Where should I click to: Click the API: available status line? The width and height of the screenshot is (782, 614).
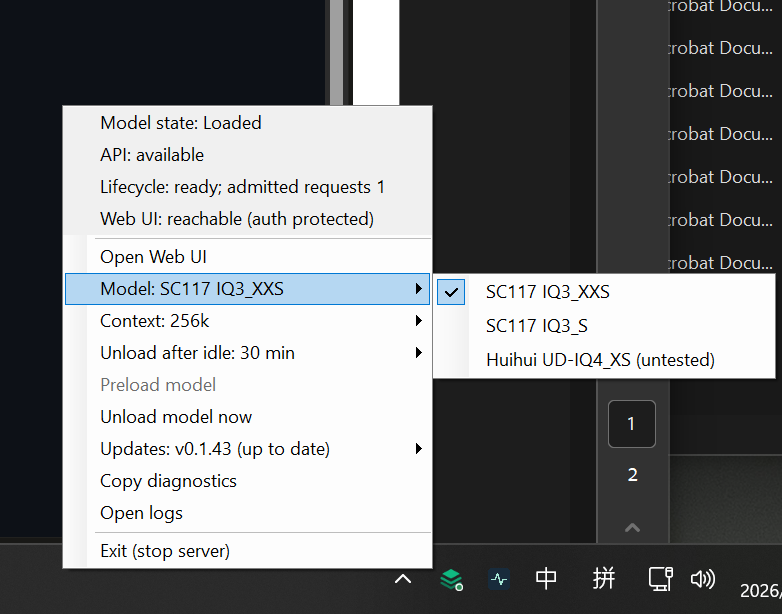247,155
